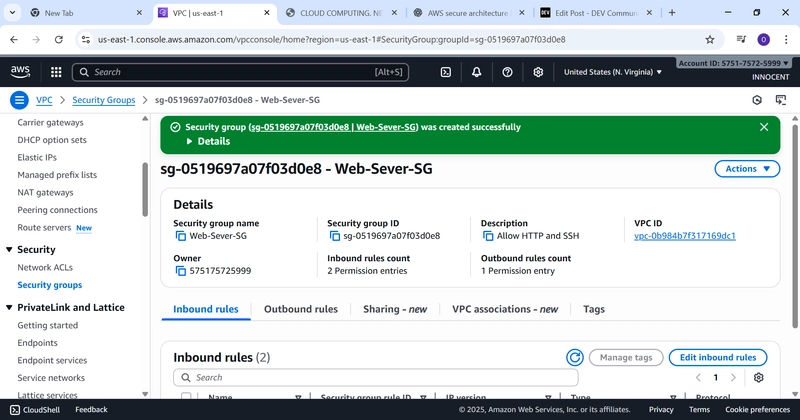Copy the security group ID value
The width and height of the screenshot is (800, 420).
pyautogui.click(x=335, y=236)
